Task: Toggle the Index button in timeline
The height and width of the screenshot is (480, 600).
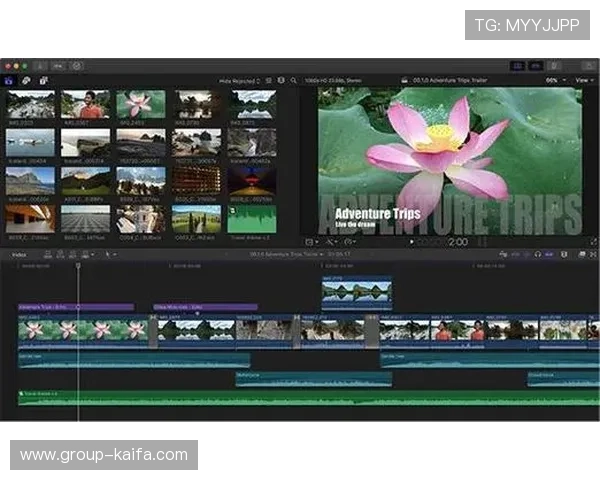Action: [x=19, y=254]
